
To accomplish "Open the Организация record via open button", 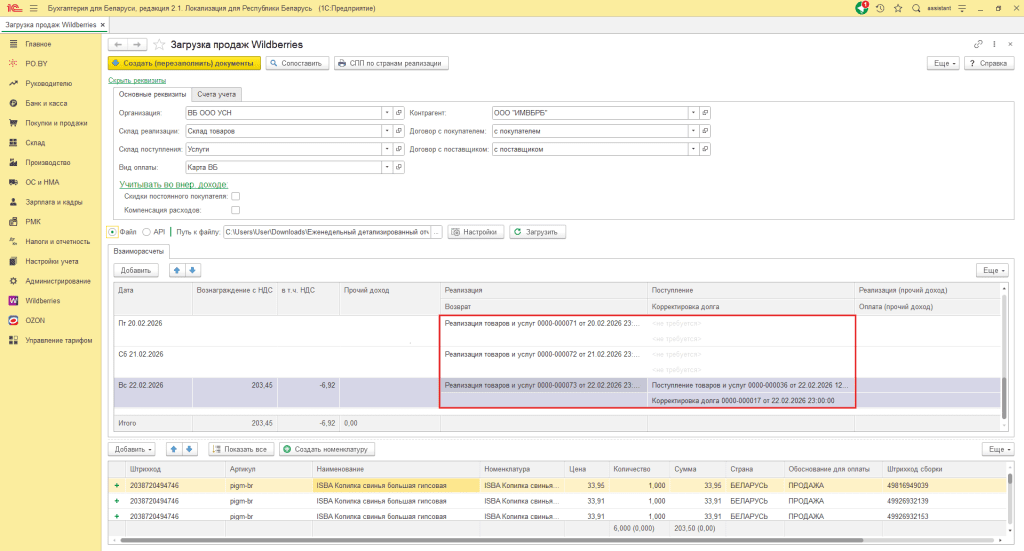I will (x=398, y=113).
